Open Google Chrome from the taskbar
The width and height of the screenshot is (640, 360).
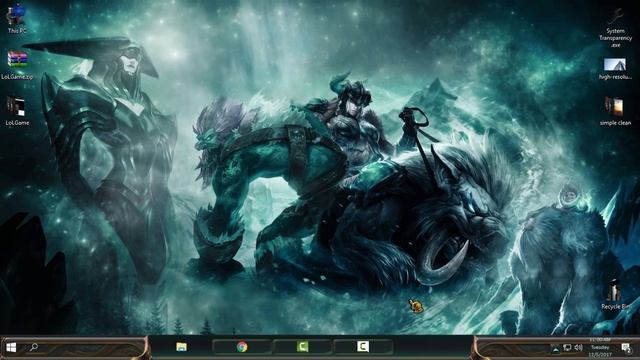pyautogui.click(x=242, y=347)
